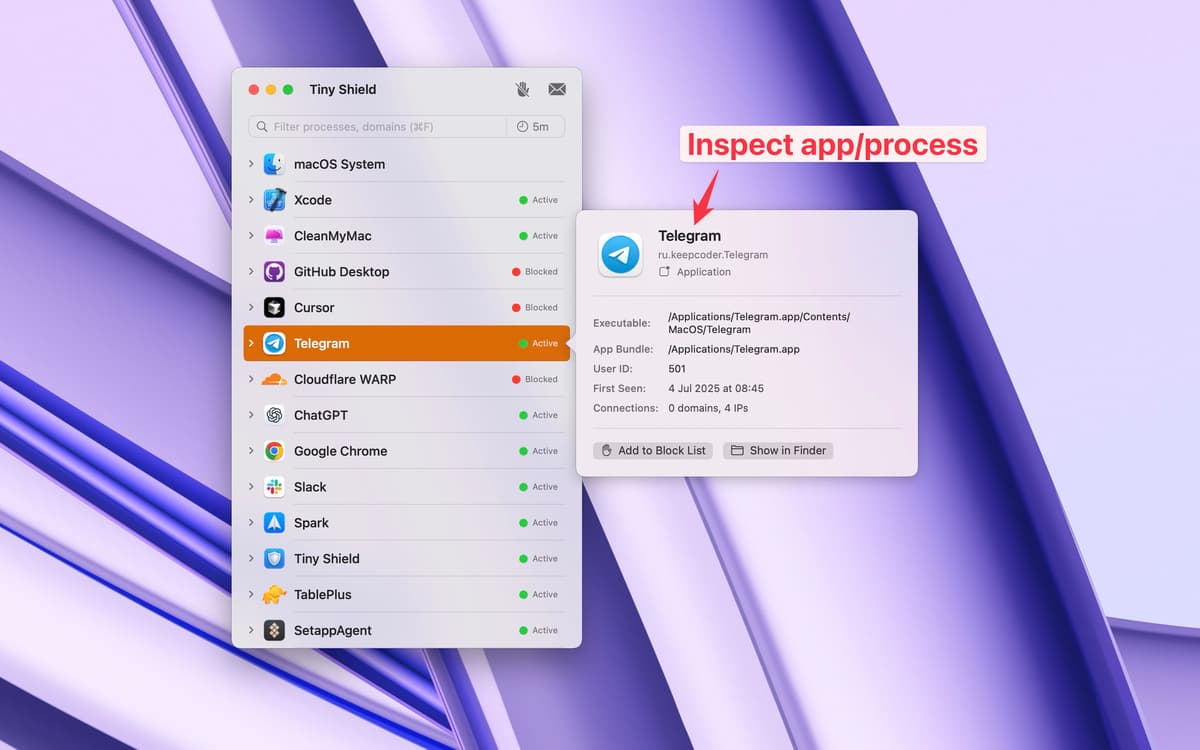Screen dimensions: 1200x750
Task: Toggle the Active status for Google Chrome
Action: (x=539, y=451)
